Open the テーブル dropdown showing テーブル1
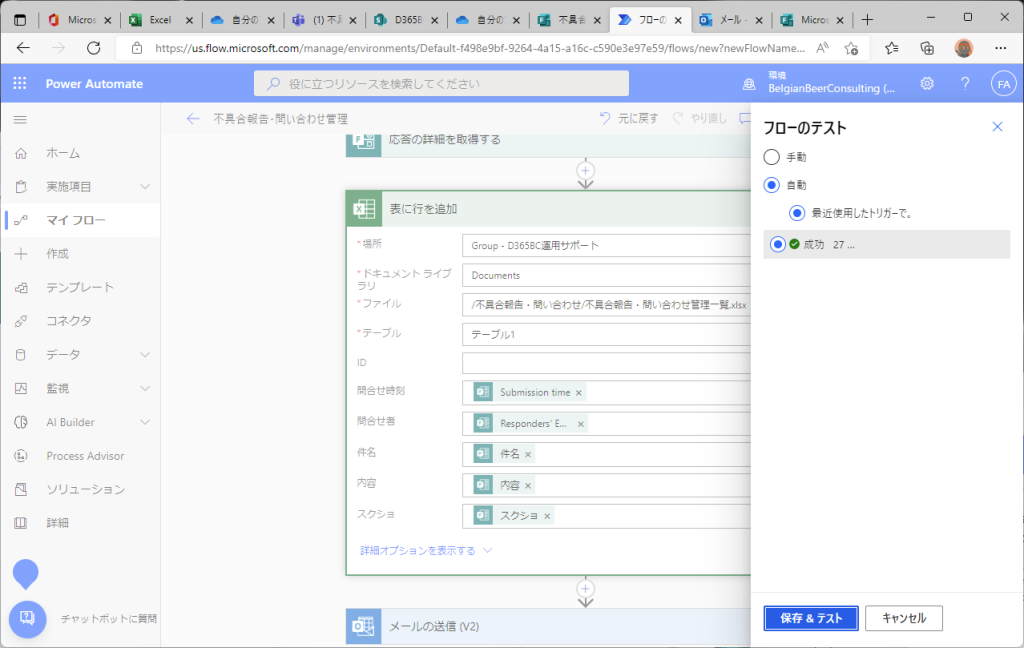The width and height of the screenshot is (1024, 648). click(x=606, y=334)
